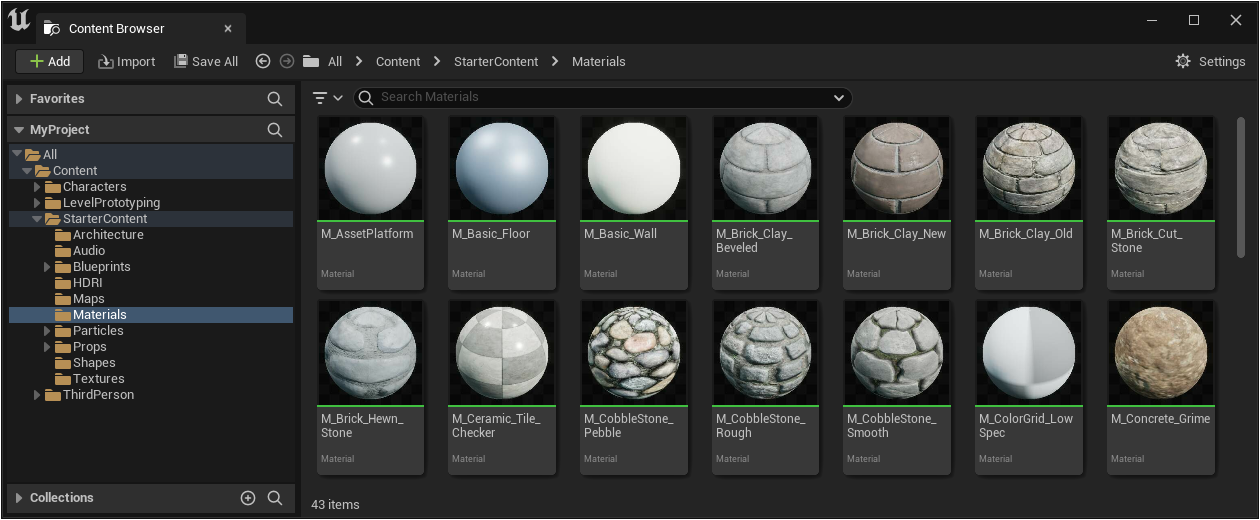Image resolution: width=1260 pixels, height=520 pixels.
Task: Collapse the StarterContent folder
Action: point(38,219)
